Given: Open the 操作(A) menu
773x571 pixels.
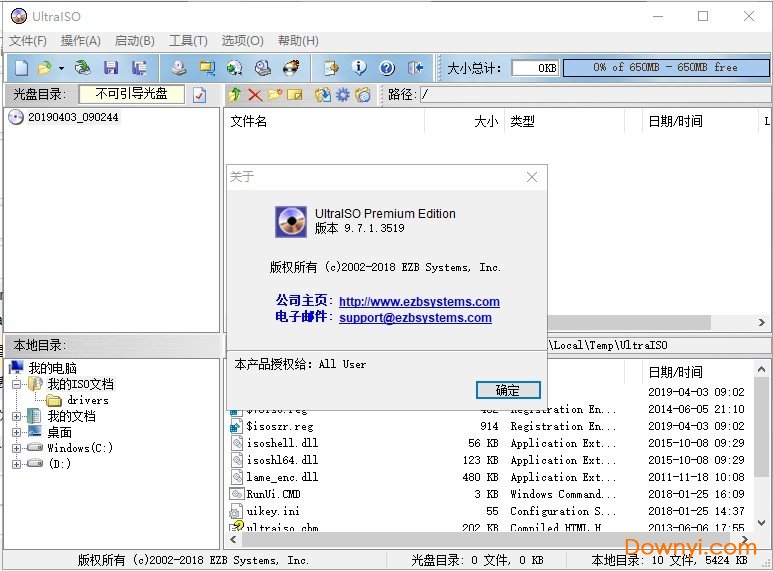Looking at the screenshot, I should [81, 40].
